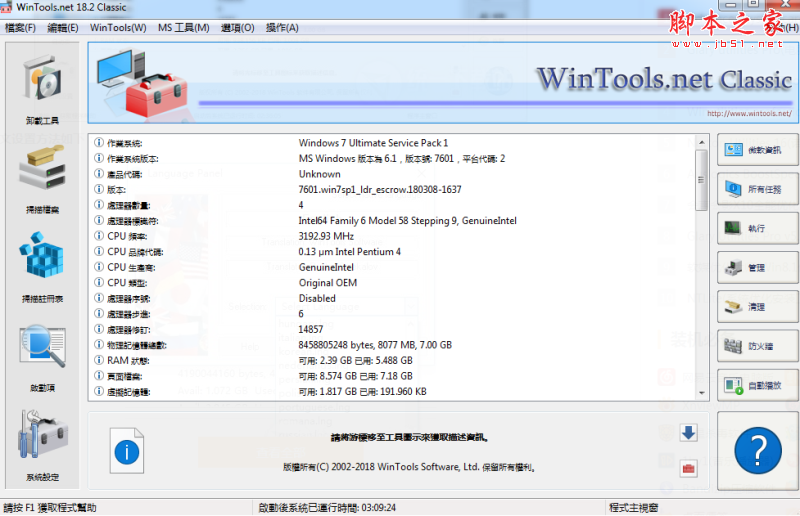Screen dimensions: 800x516
Task: Click the 執行 button
Action: [758, 228]
